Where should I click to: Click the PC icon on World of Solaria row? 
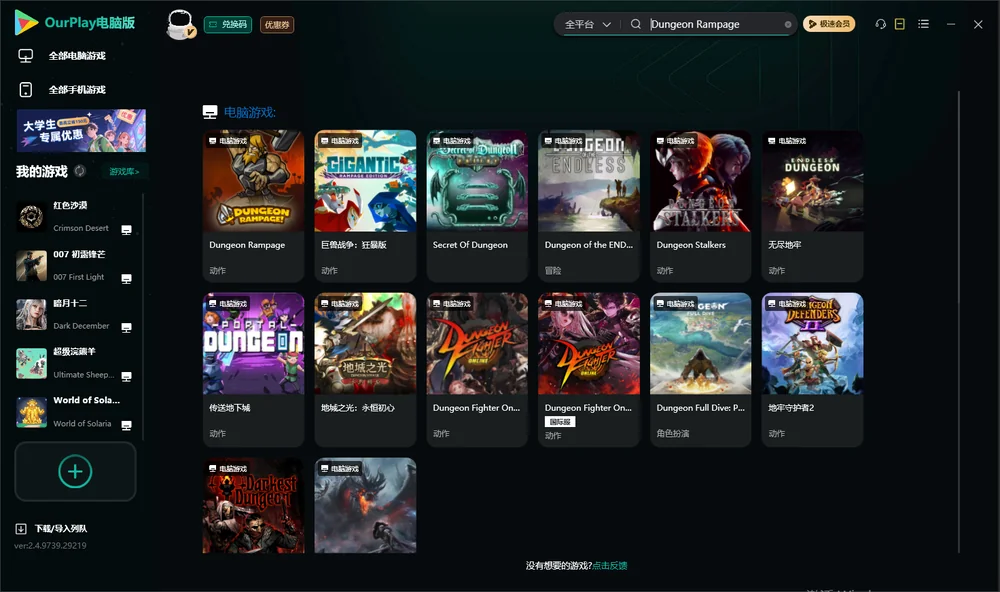(126, 426)
